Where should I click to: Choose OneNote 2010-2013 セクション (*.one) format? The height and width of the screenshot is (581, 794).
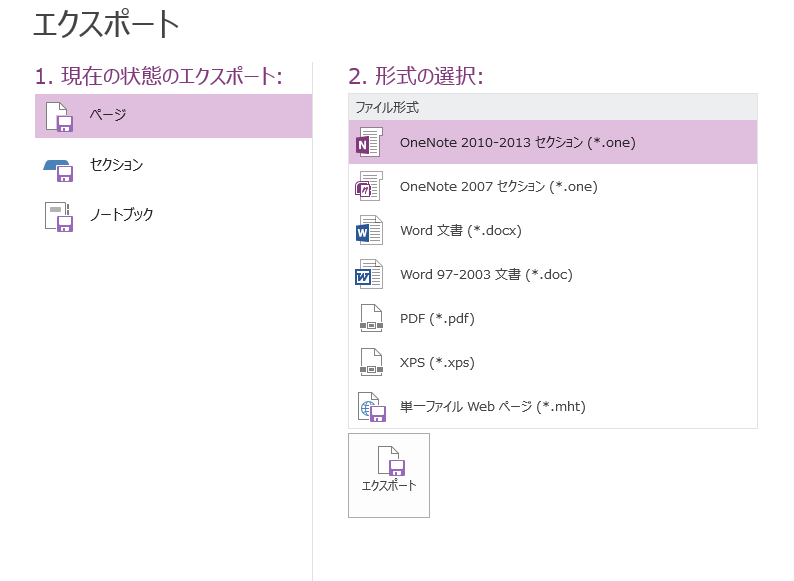point(553,142)
